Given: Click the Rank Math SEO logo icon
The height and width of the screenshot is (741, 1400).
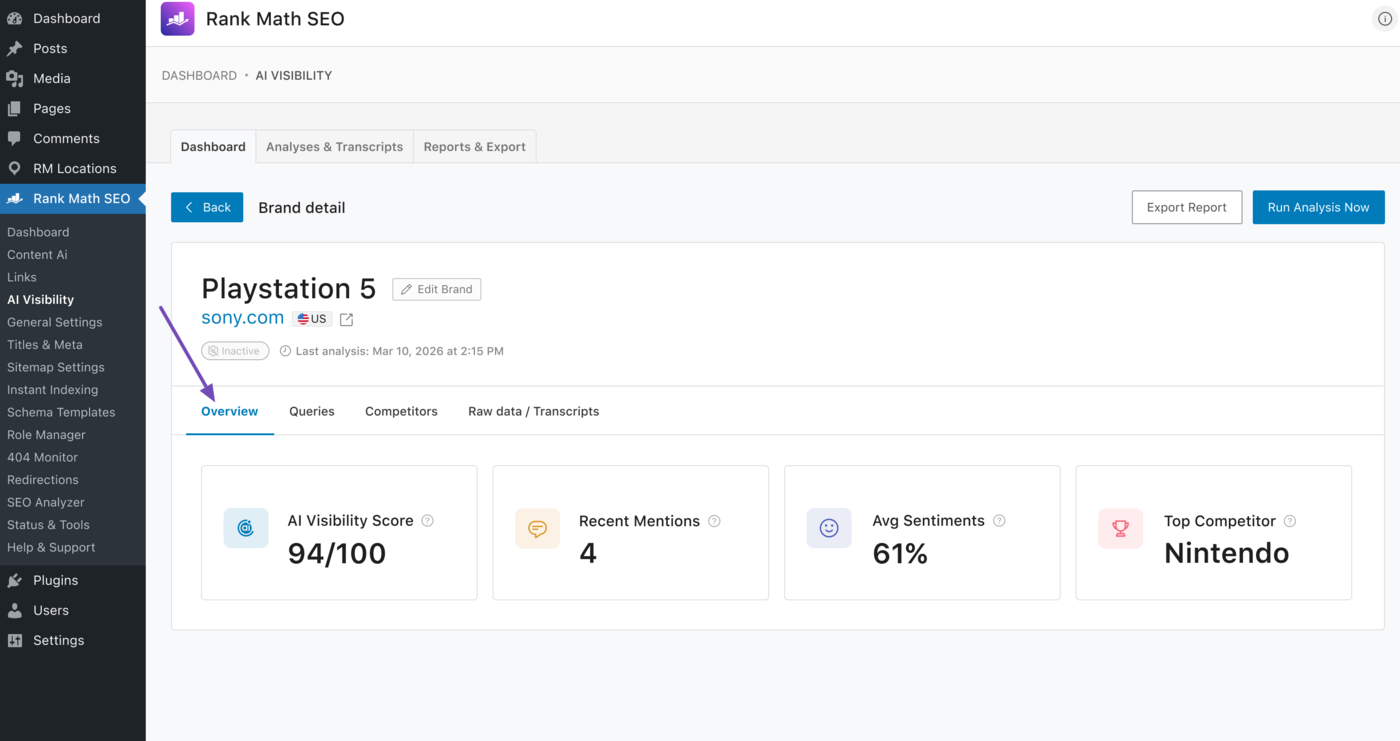Looking at the screenshot, I should pos(178,18).
